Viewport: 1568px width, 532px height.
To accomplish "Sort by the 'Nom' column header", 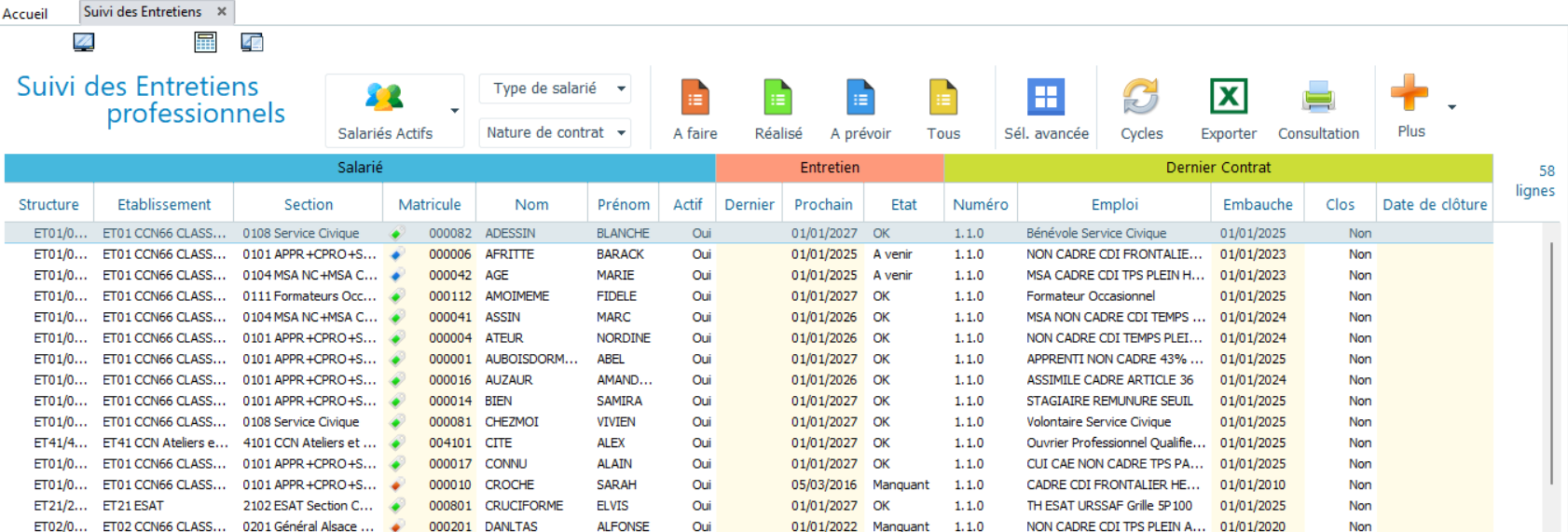I will pyautogui.click(x=531, y=205).
